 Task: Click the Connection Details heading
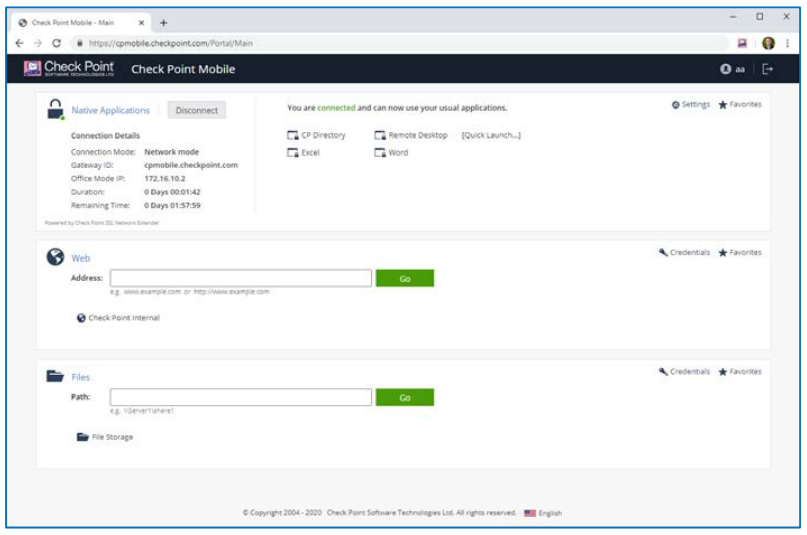(x=105, y=136)
